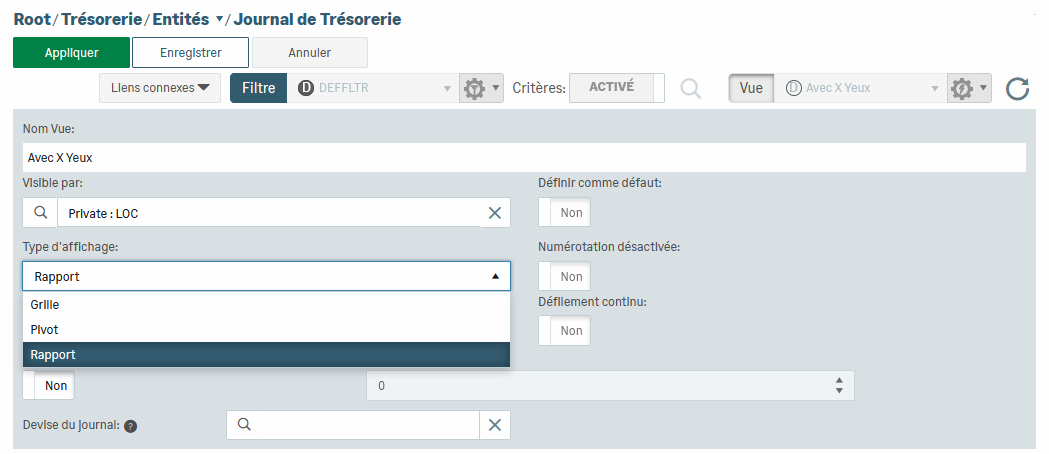Toggle the Définir comme défaut switch
Viewport: 1049px width, 454px height.
pyautogui.click(x=564, y=213)
